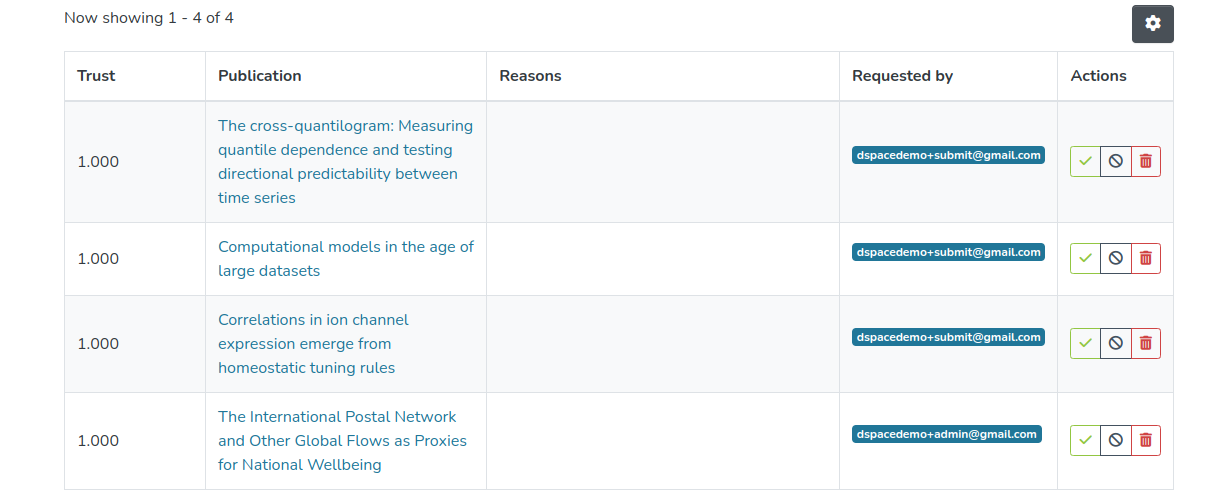Open The International Postal Network publication
The width and height of the screenshot is (1229, 499).
point(337,417)
